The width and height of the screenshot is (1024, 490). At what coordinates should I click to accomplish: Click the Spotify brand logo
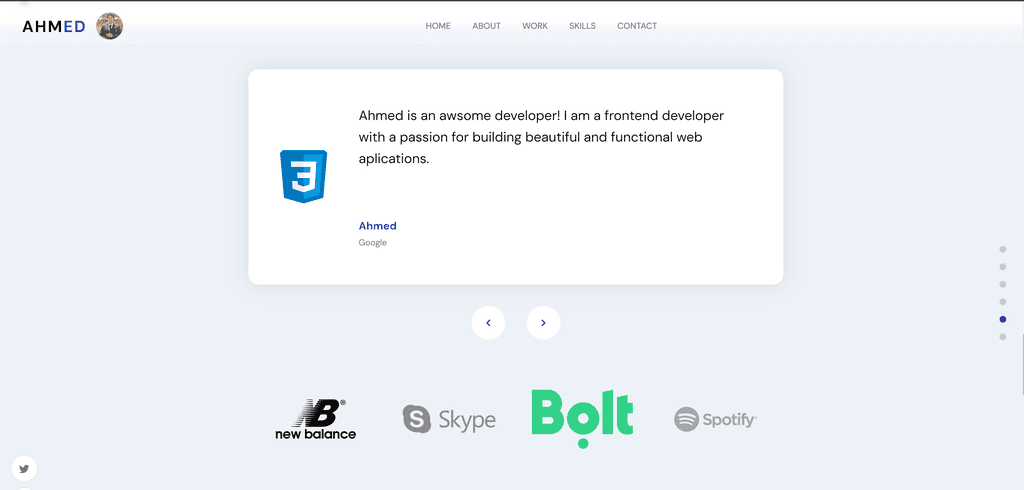click(716, 419)
